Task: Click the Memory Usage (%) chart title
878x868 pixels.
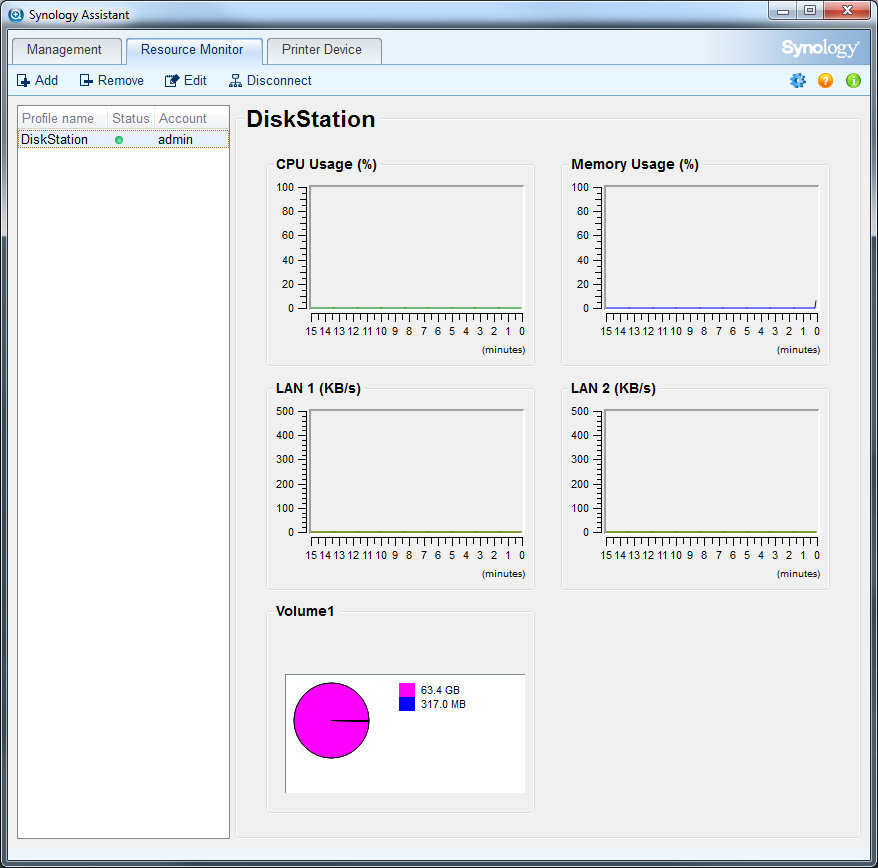Action: pyautogui.click(x=635, y=165)
